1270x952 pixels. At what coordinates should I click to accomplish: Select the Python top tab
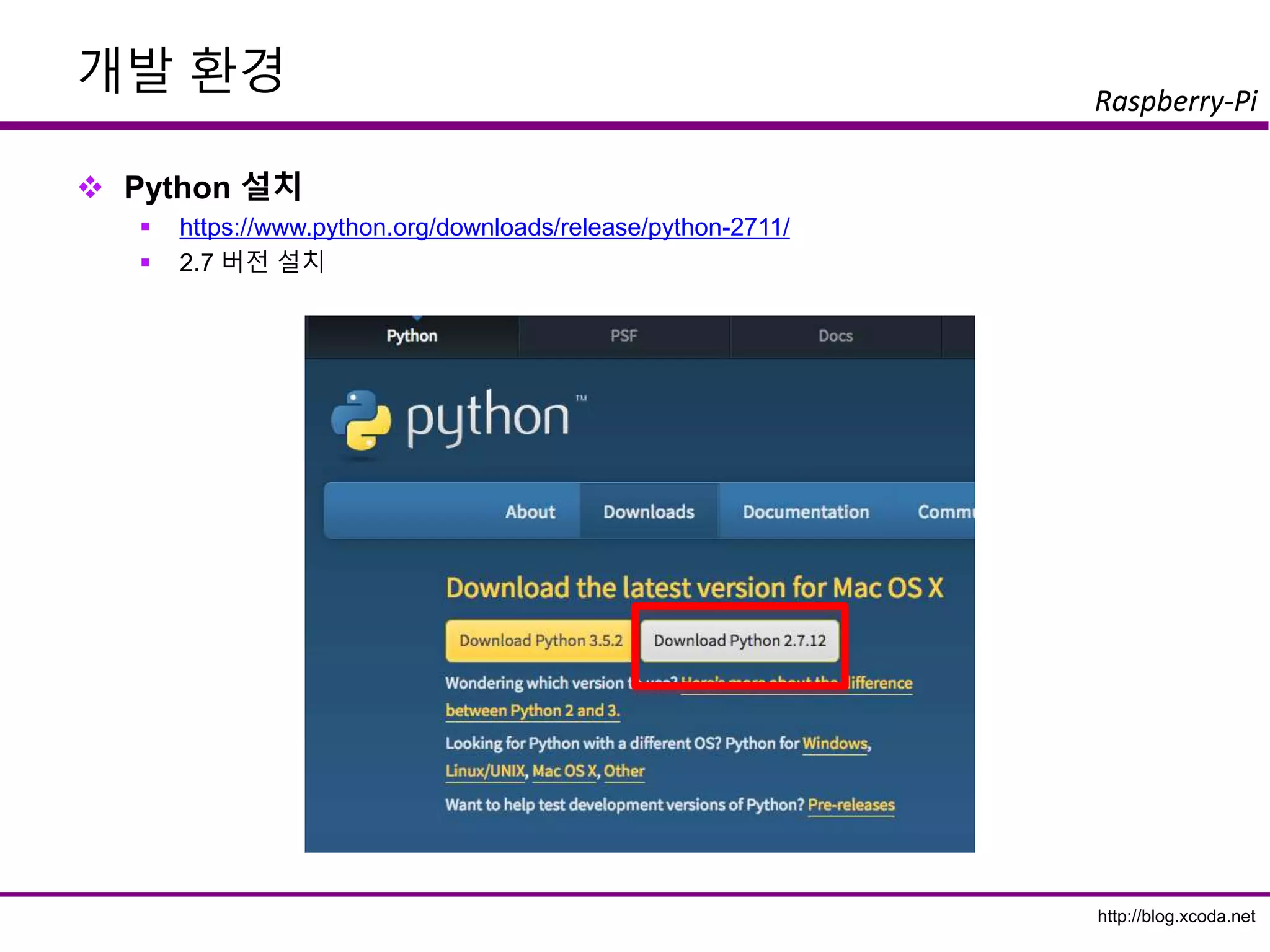[x=412, y=336]
